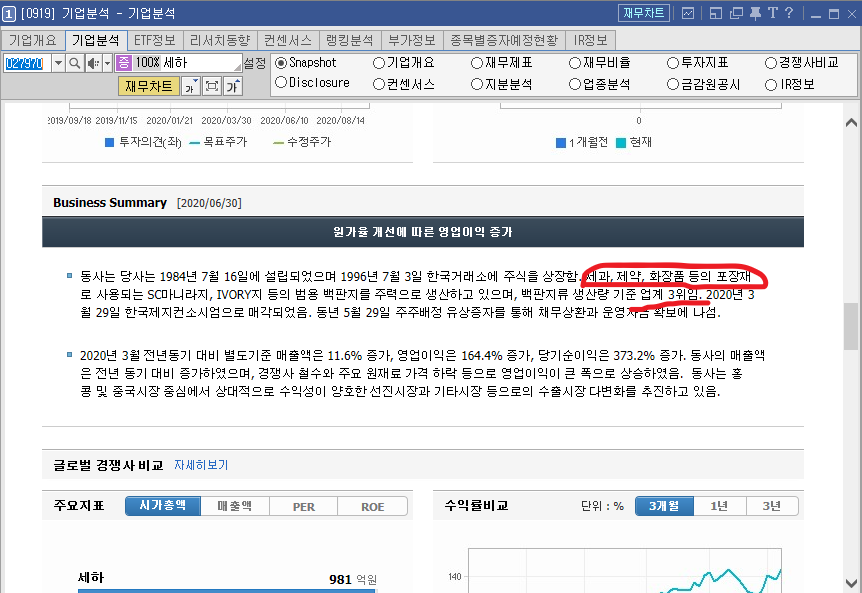The image size is (862, 593).
Task: Click the scroll down arrow
Action: [x=851, y=582]
